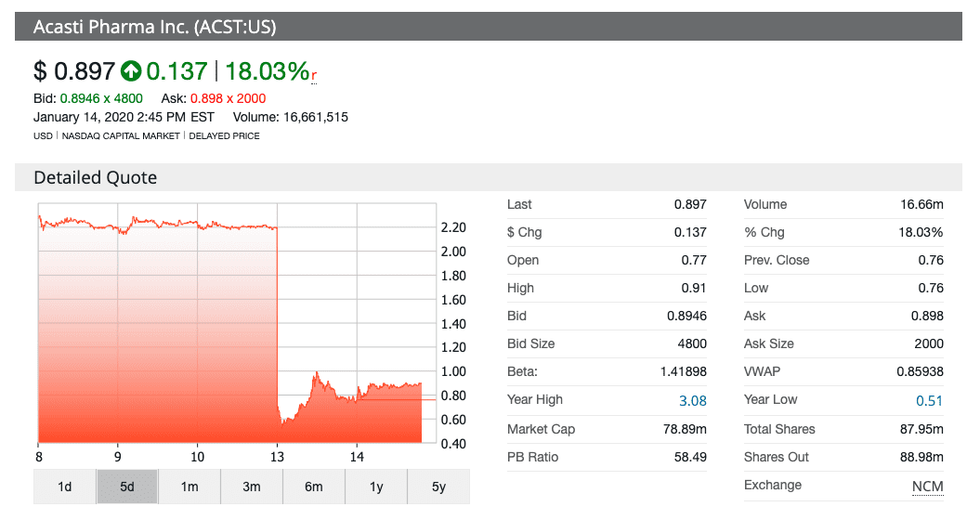This screenshot has width=980, height=517.
Task: Show the 6m chart range
Action: 314,486
